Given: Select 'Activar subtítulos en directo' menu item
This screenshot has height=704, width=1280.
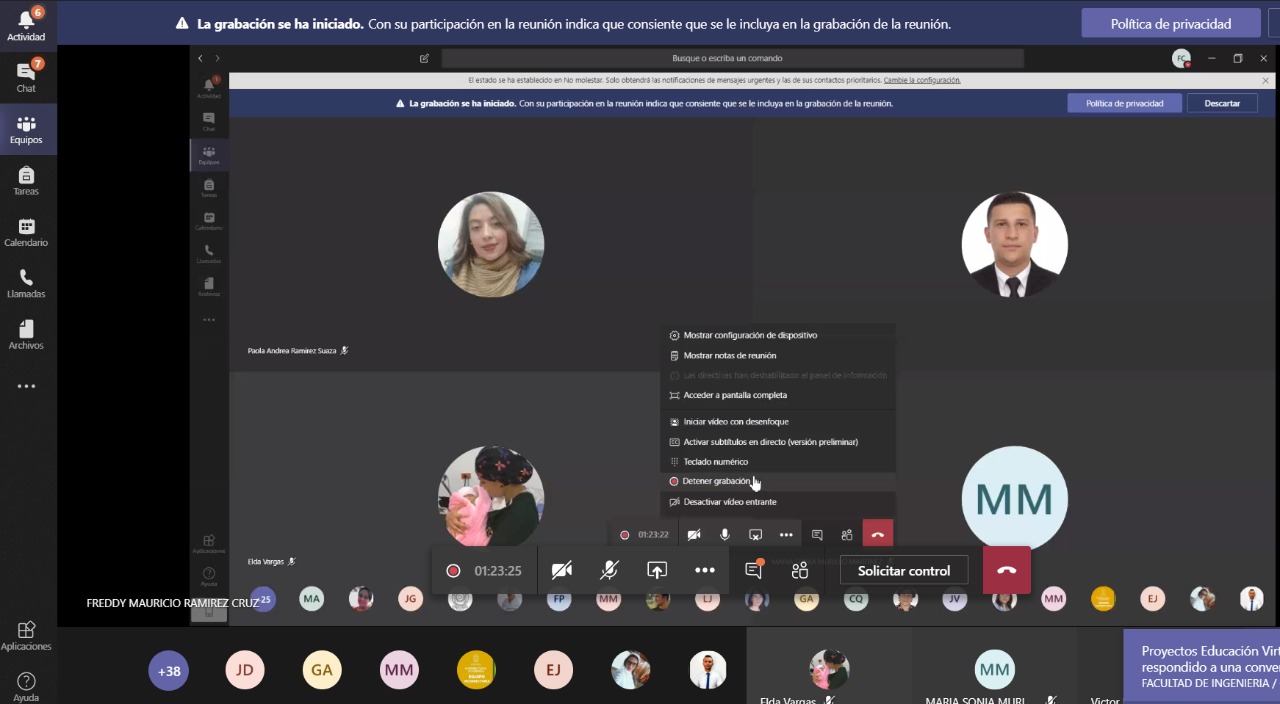Looking at the screenshot, I should click(x=778, y=442).
